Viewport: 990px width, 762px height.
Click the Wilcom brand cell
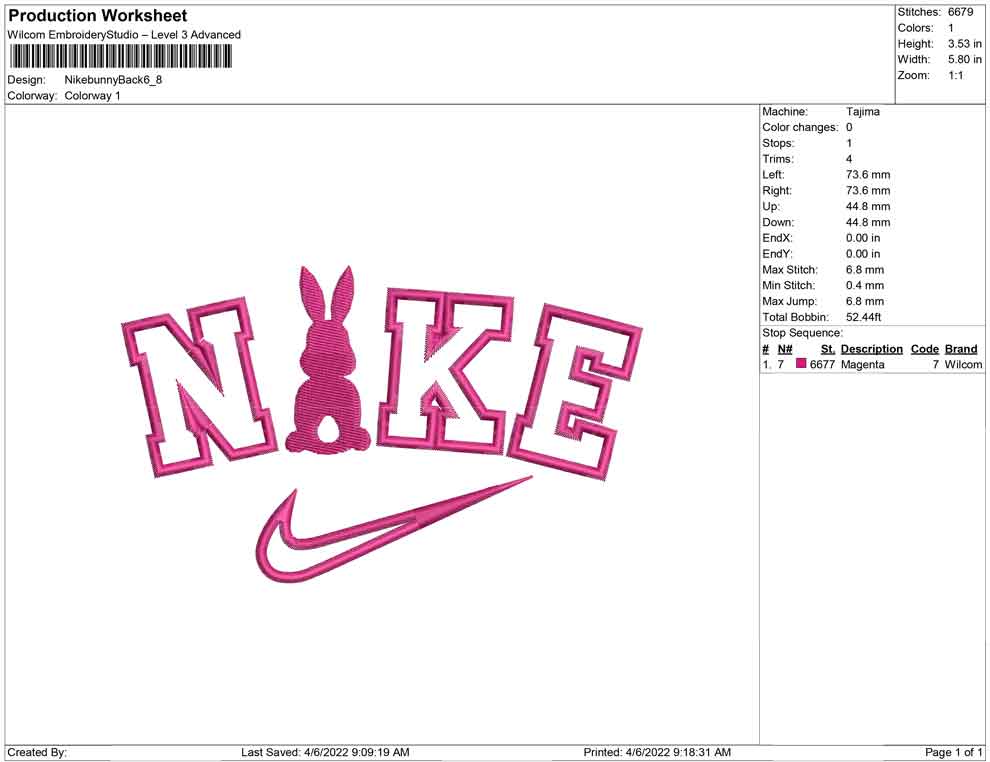(963, 364)
